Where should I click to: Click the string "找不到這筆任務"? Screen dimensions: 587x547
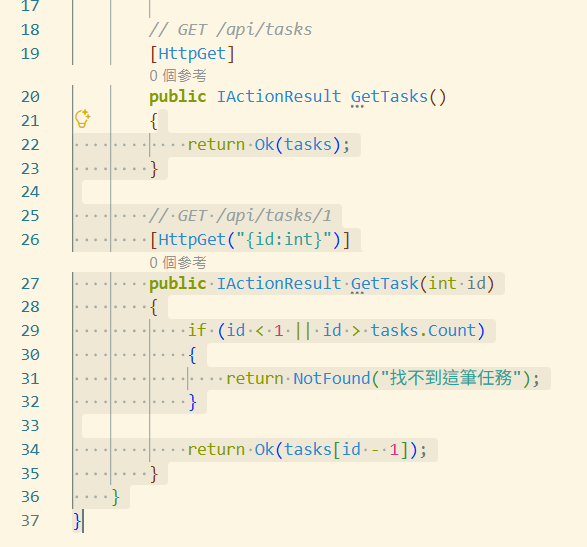(x=451, y=378)
